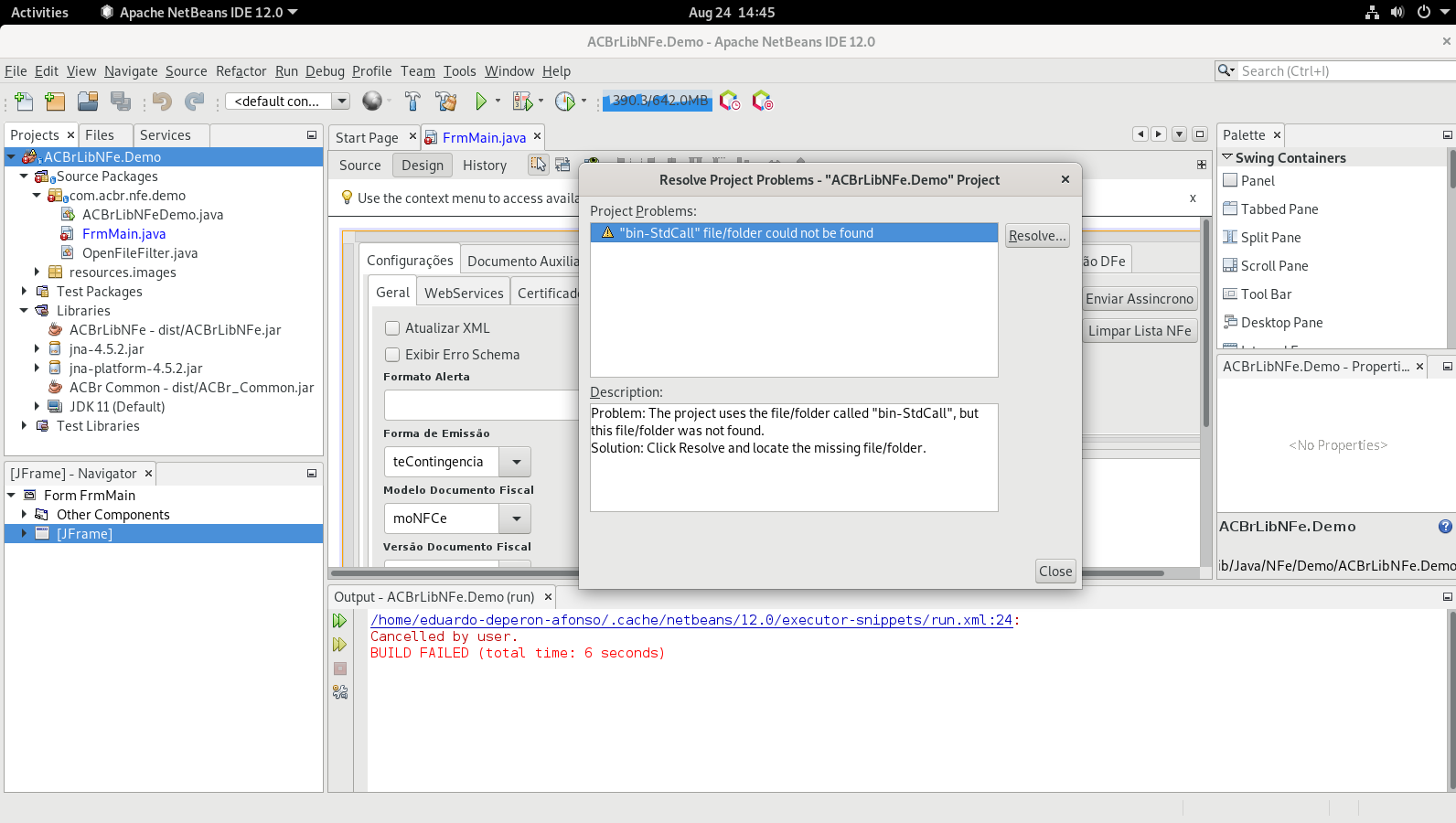1456x823 pixels.
Task: Collapse the Source Packages tree node
Action: (24, 176)
